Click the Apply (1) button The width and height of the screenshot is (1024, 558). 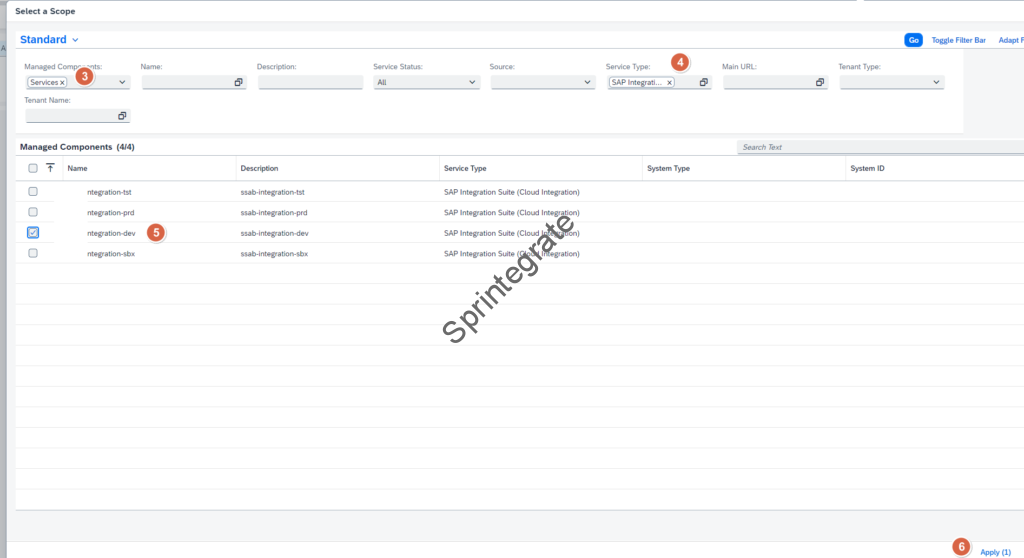point(995,552)
